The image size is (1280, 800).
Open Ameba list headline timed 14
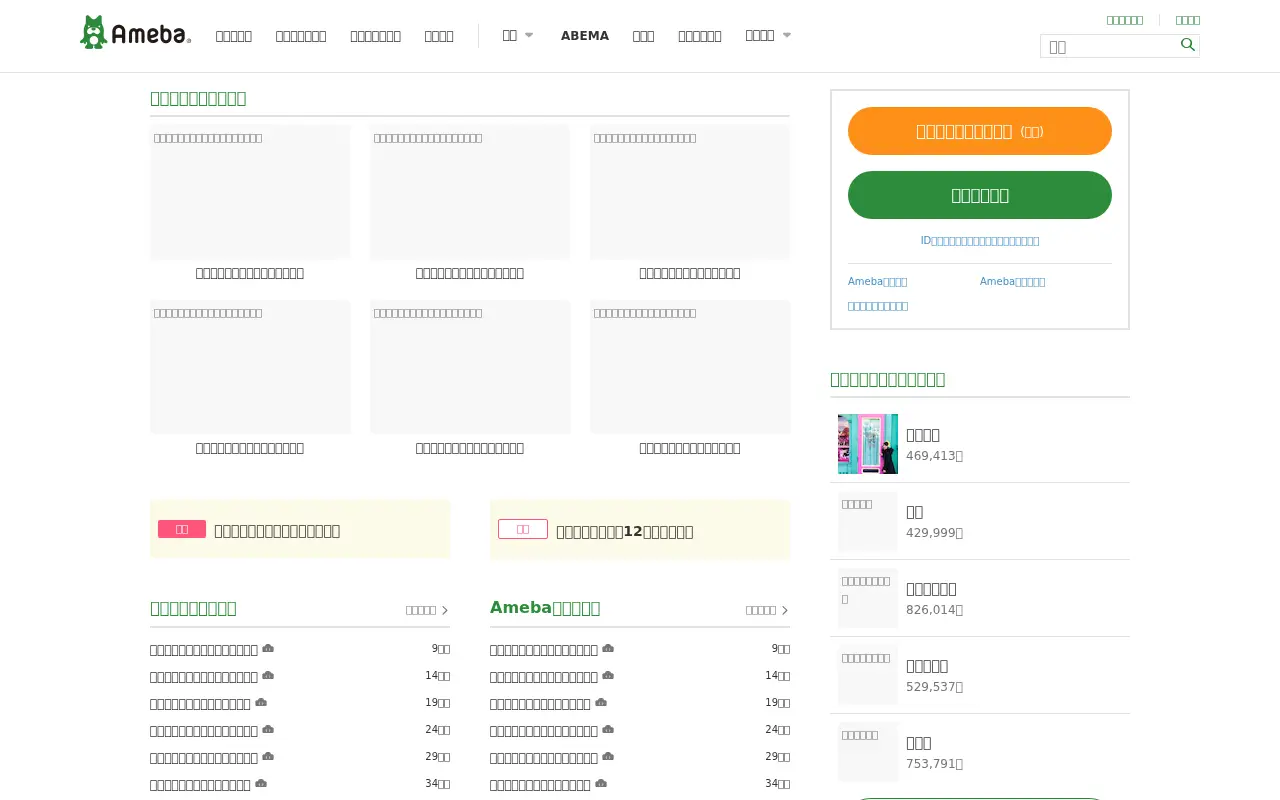click(544, 677)
